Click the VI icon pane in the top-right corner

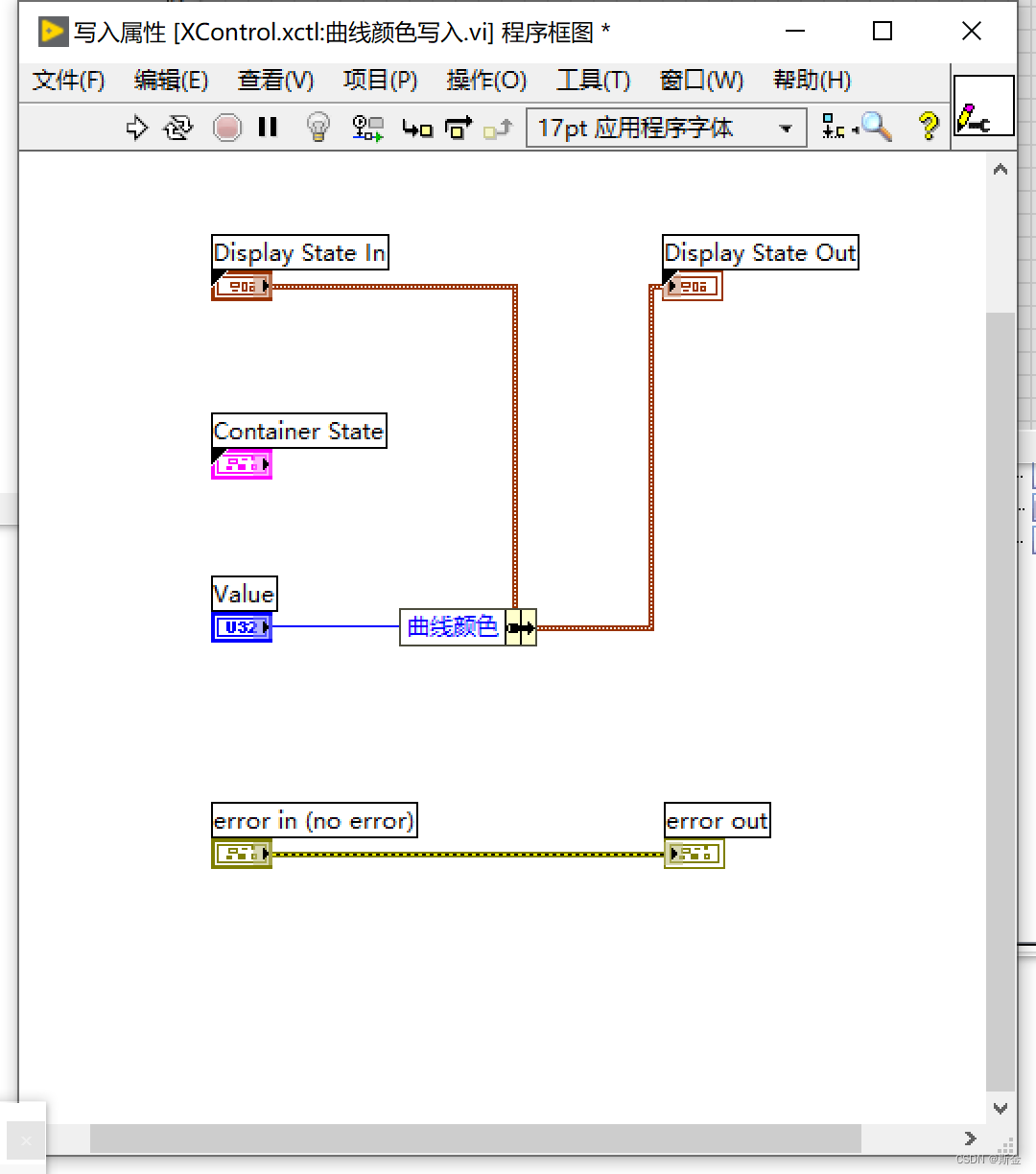[984, 106]
